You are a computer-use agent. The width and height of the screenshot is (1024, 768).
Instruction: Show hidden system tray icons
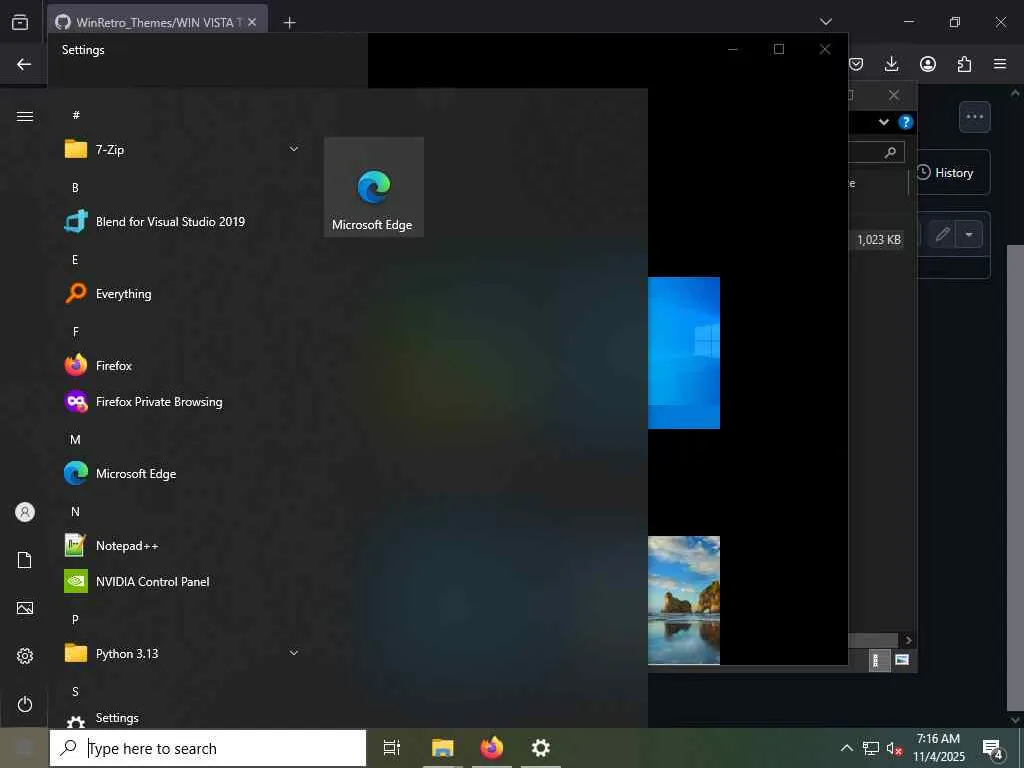(x=846, y=748)
